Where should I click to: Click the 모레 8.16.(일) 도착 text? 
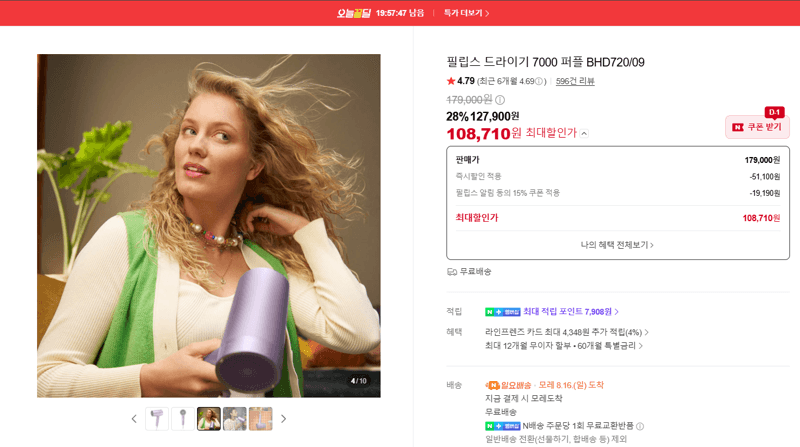coord(571,385)
